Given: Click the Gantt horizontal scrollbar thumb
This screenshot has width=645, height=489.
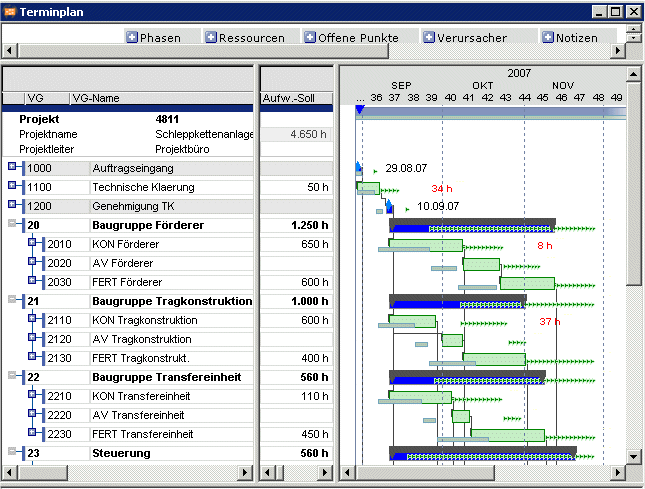Looking at the screenshot, I should [425, 473].
